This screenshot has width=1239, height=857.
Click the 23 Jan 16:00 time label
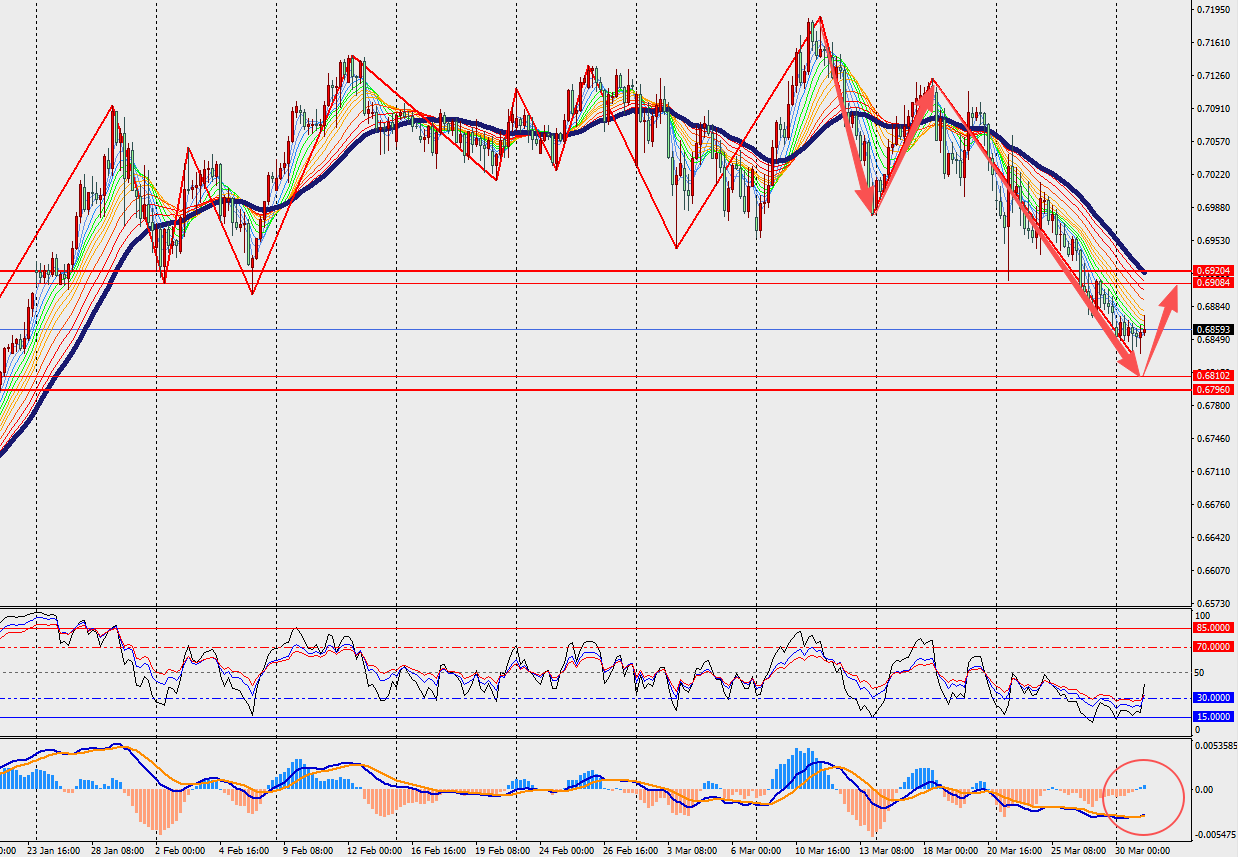56,850
